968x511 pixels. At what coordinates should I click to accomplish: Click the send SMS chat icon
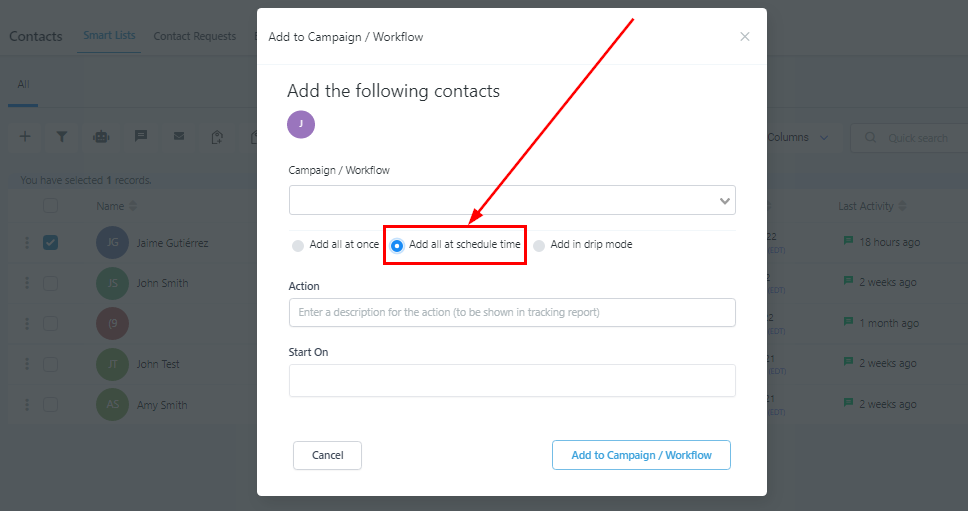141,137
